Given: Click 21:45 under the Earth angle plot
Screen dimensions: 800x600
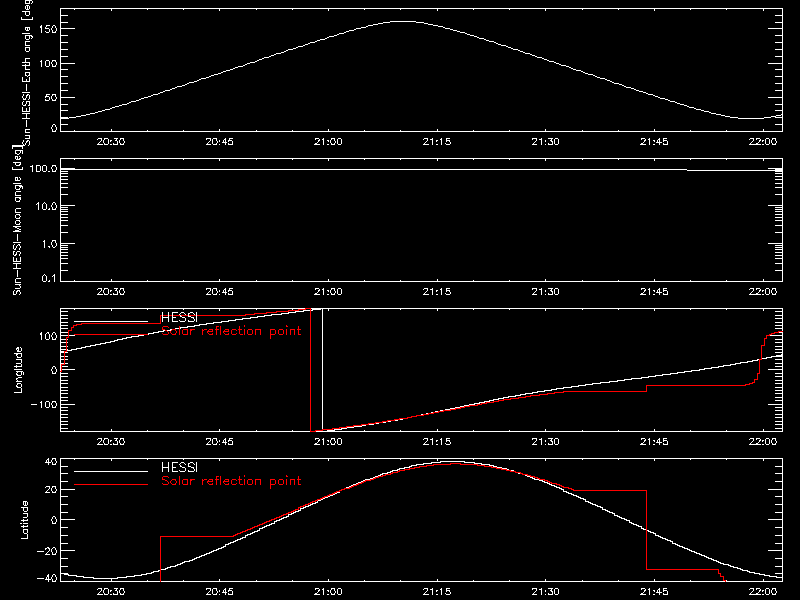Looking at the screenshot, I should [654, 141].
